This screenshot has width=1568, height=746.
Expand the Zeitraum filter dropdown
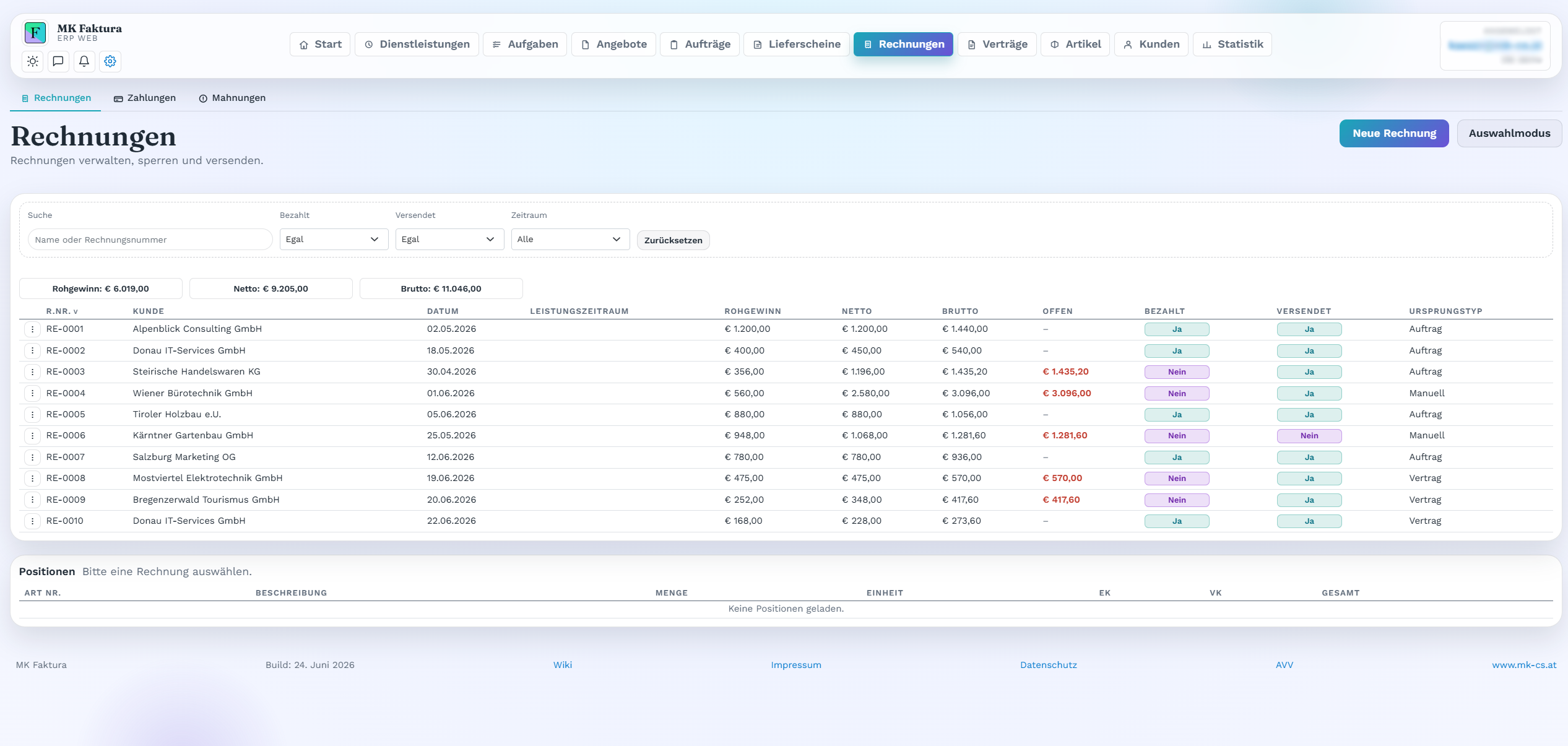click(570, 240)
